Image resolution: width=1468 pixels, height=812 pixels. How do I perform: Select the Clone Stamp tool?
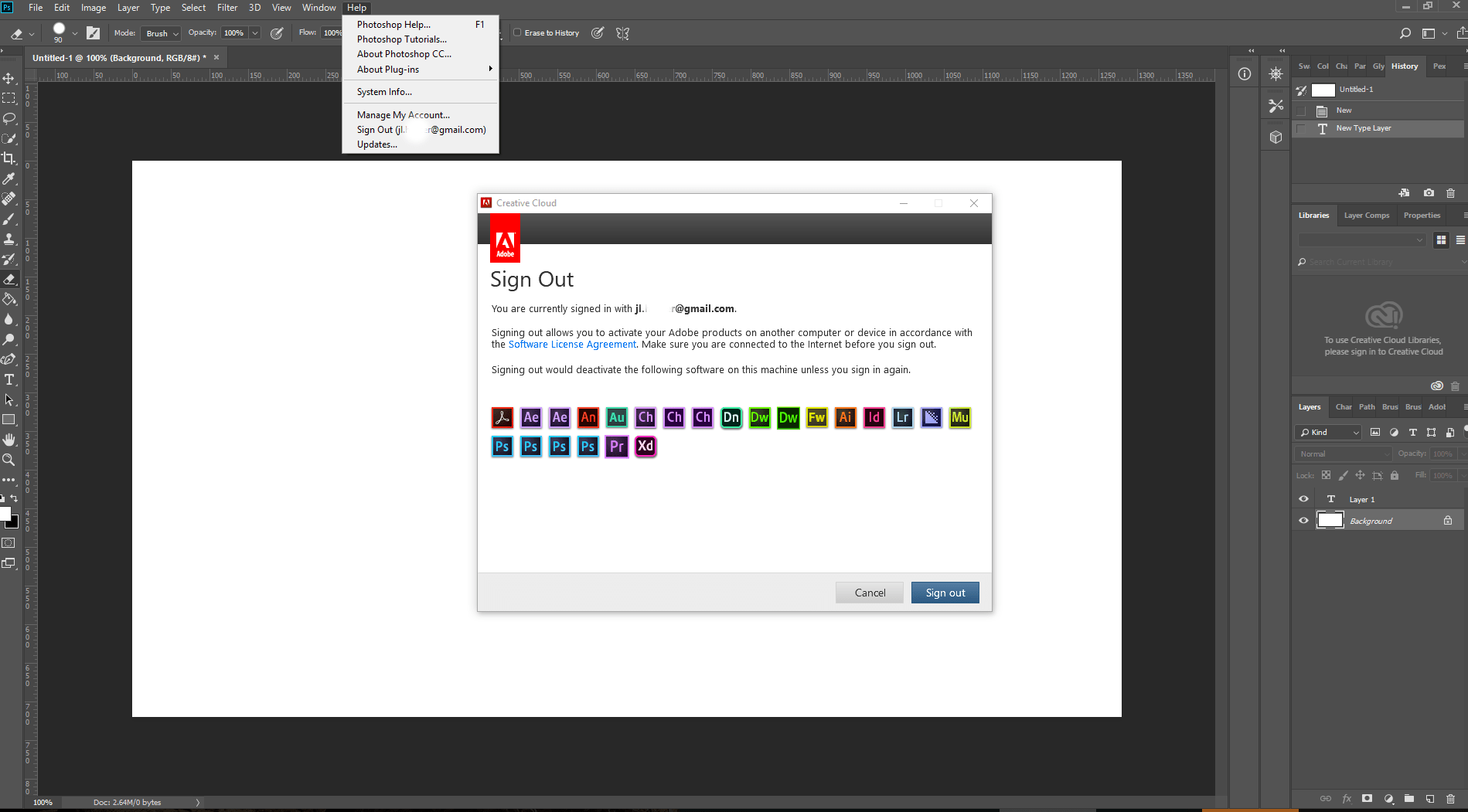click(x=9, y=239)
